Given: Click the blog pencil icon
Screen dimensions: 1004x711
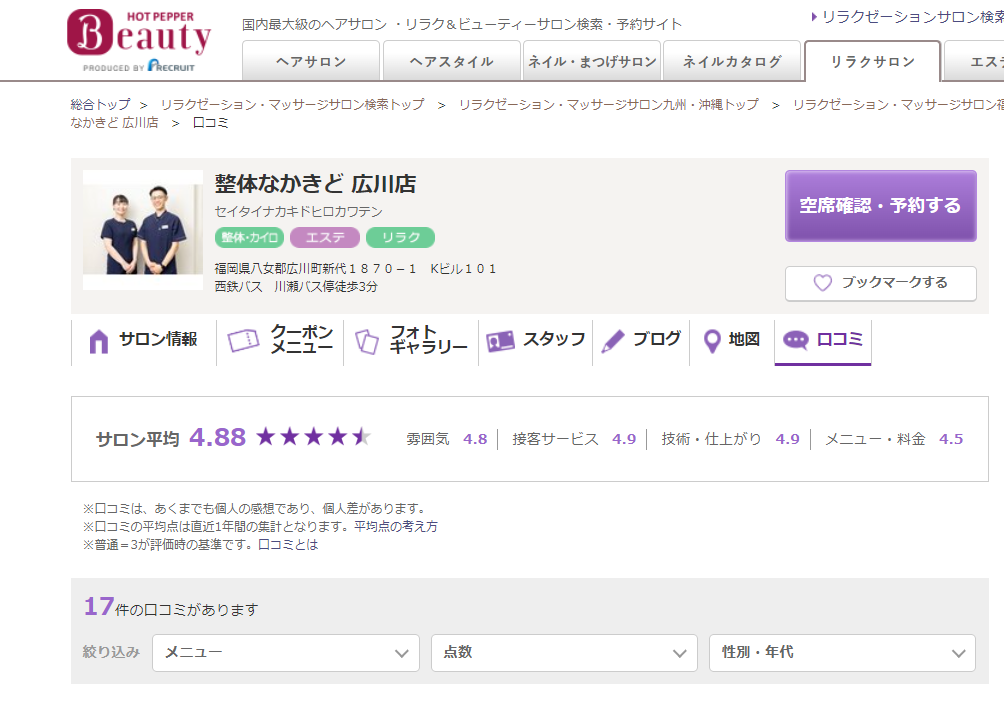Looking at the screenshot, I should pos(613,341).
